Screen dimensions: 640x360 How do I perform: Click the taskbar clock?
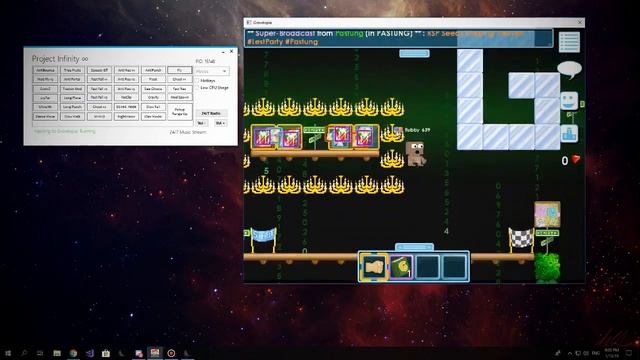coord(611,353)
